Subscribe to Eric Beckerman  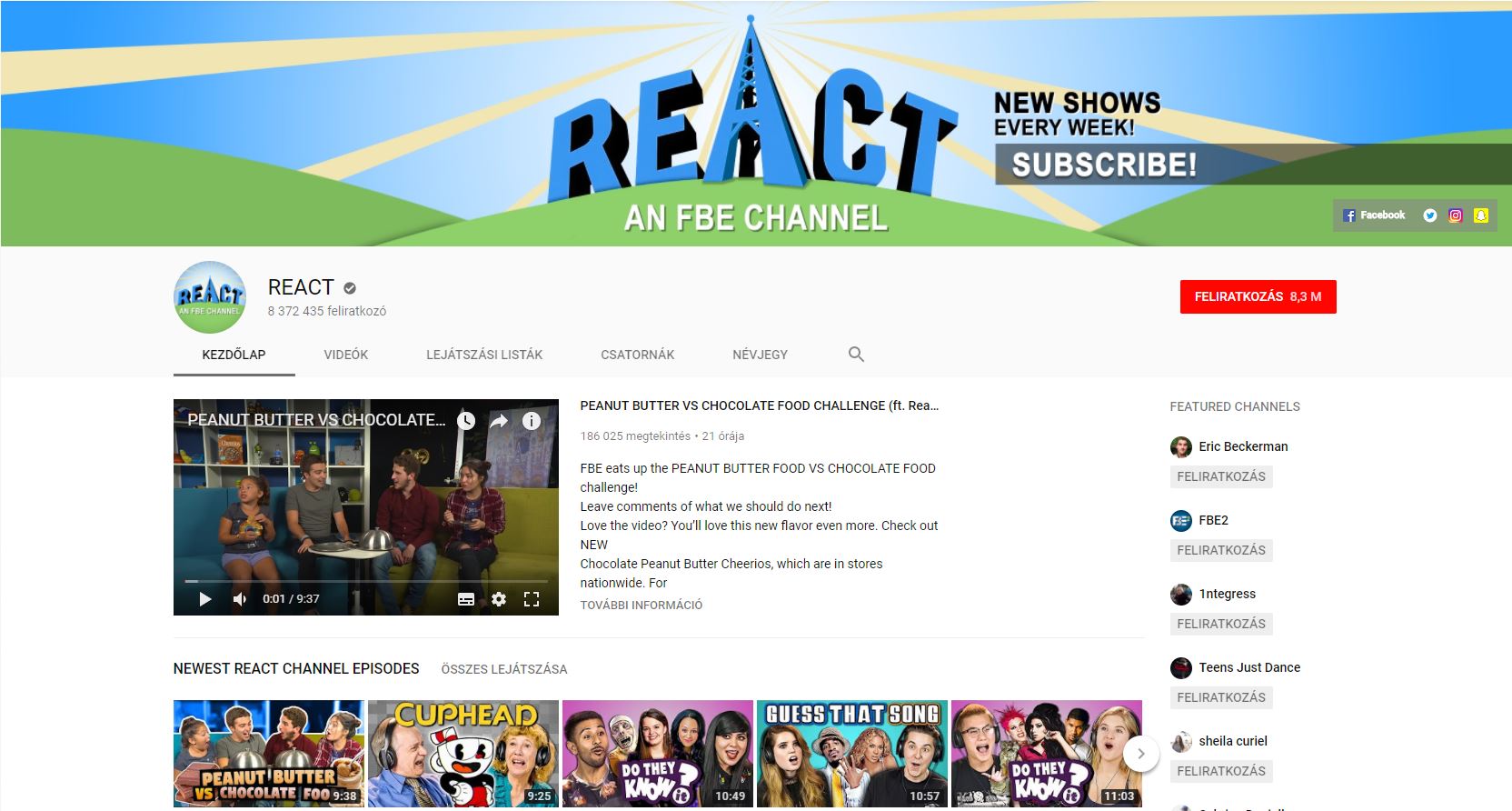1221,476
